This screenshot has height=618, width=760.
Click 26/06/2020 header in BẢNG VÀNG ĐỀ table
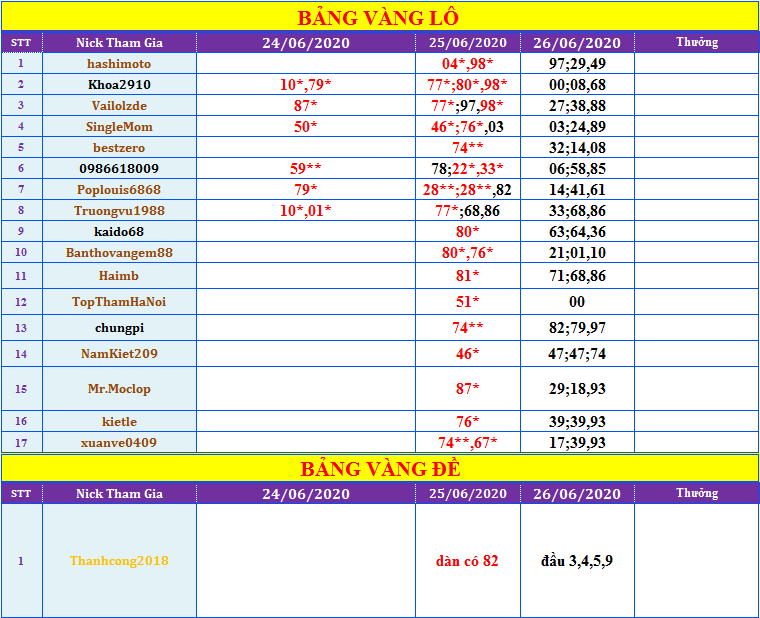tap(577, 494)
